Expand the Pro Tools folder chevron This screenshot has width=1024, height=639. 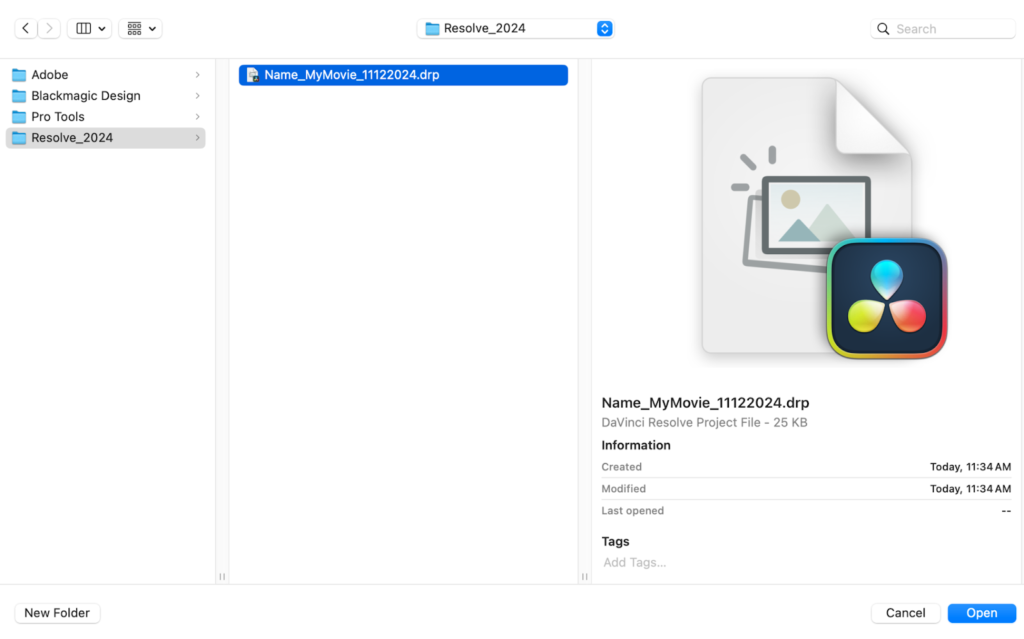pos(197,117)
